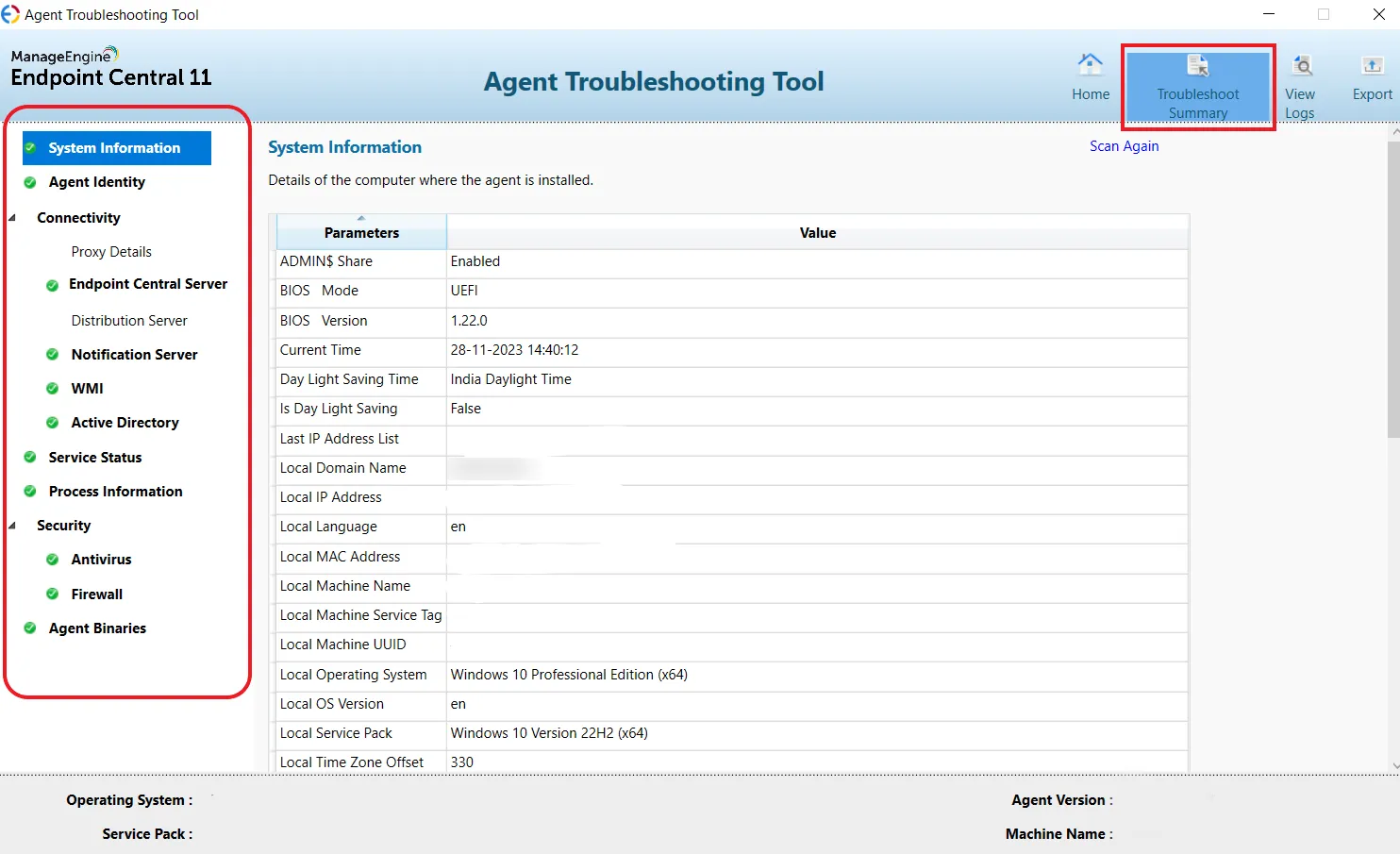Collapse the Connectivity tree node

click(12, 218)
